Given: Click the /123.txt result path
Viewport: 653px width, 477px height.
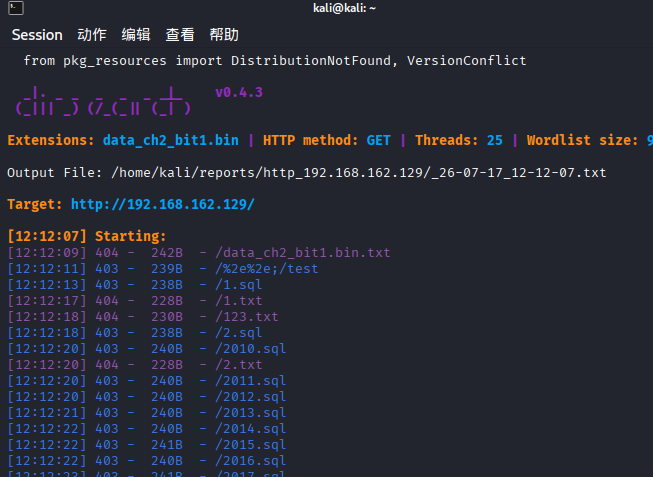Looking at the screenshot, I should [247, 317].
